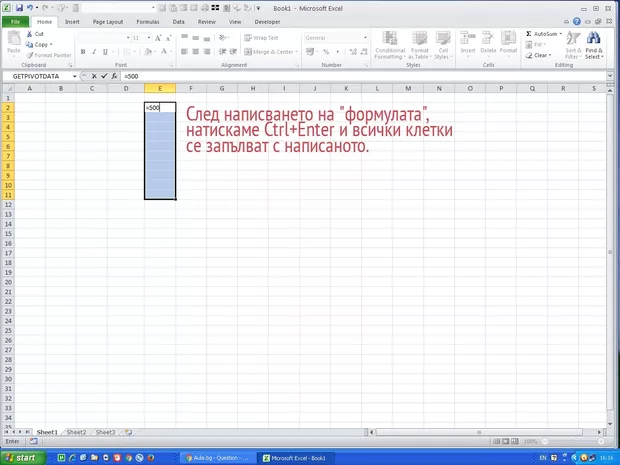Click the Undo arrow icon
The width and height of the screenshot is (620, 465).
30,7
